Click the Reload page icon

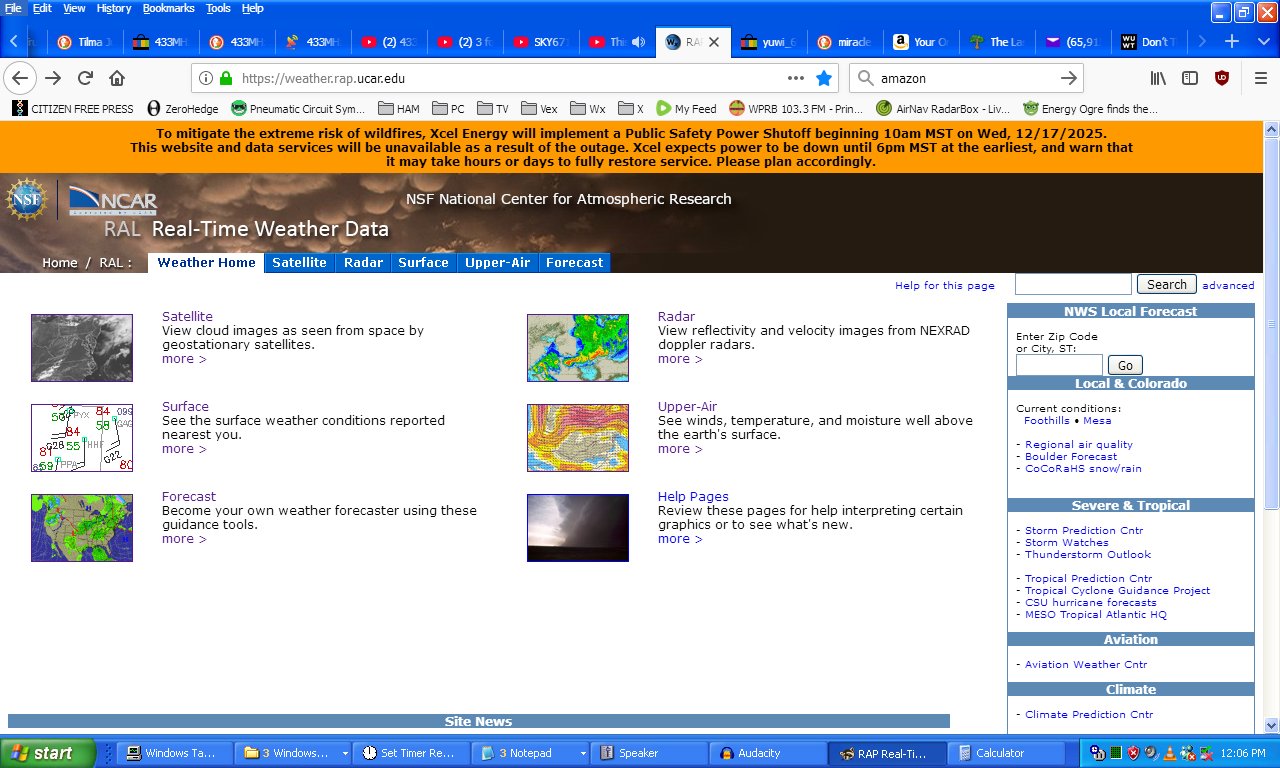click(85, 78)
